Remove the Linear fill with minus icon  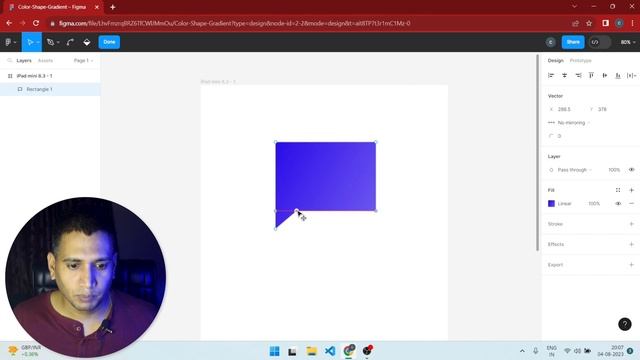pos(631,204)
